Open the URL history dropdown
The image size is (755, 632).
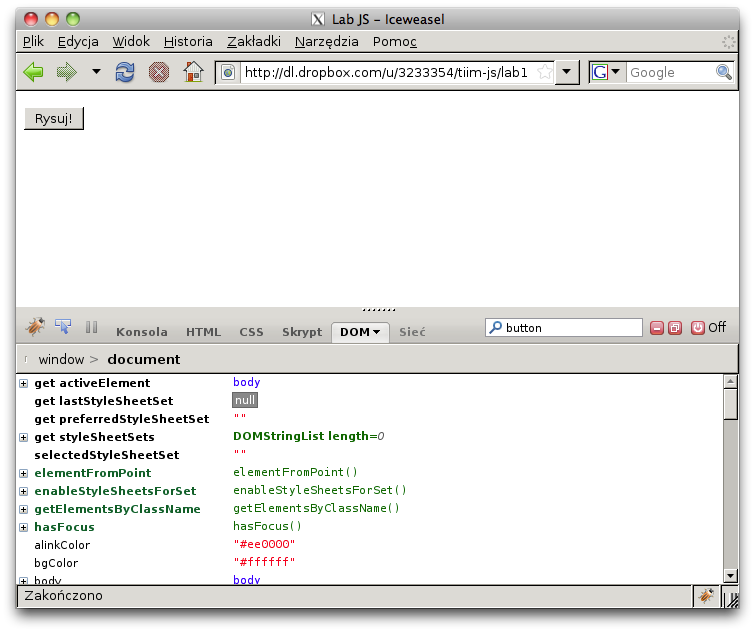click(x=567, y=72)
